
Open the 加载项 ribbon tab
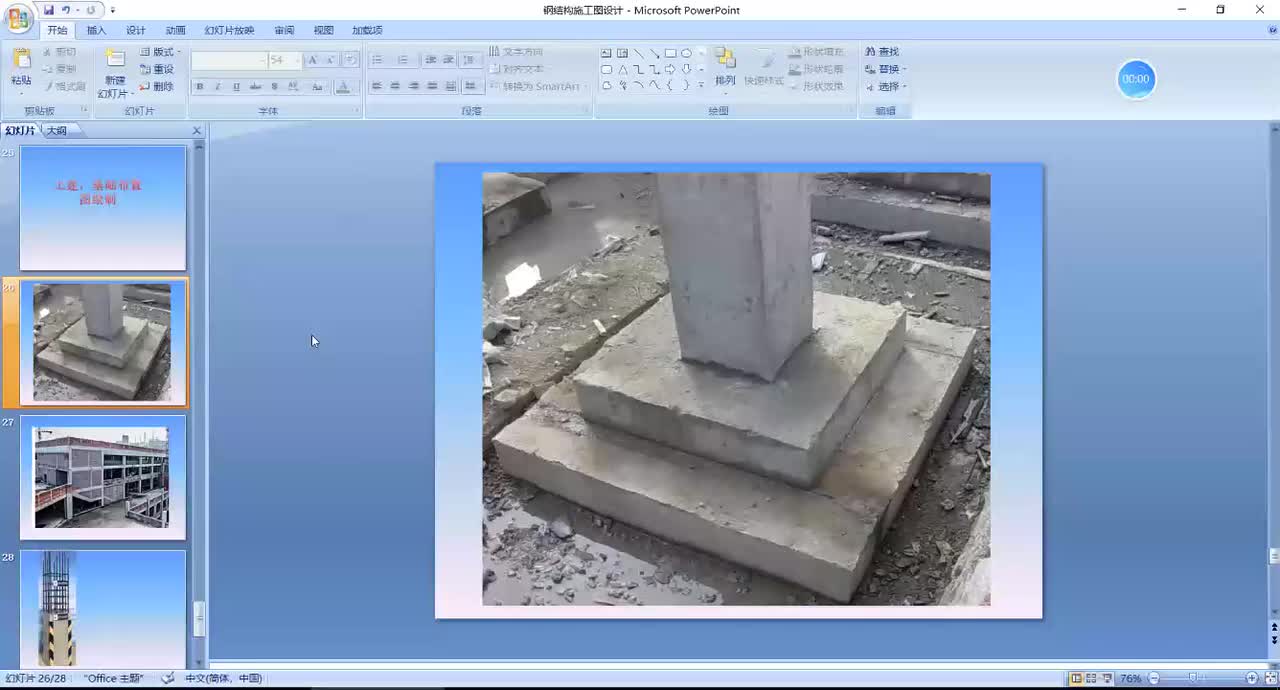pos(367,30)
